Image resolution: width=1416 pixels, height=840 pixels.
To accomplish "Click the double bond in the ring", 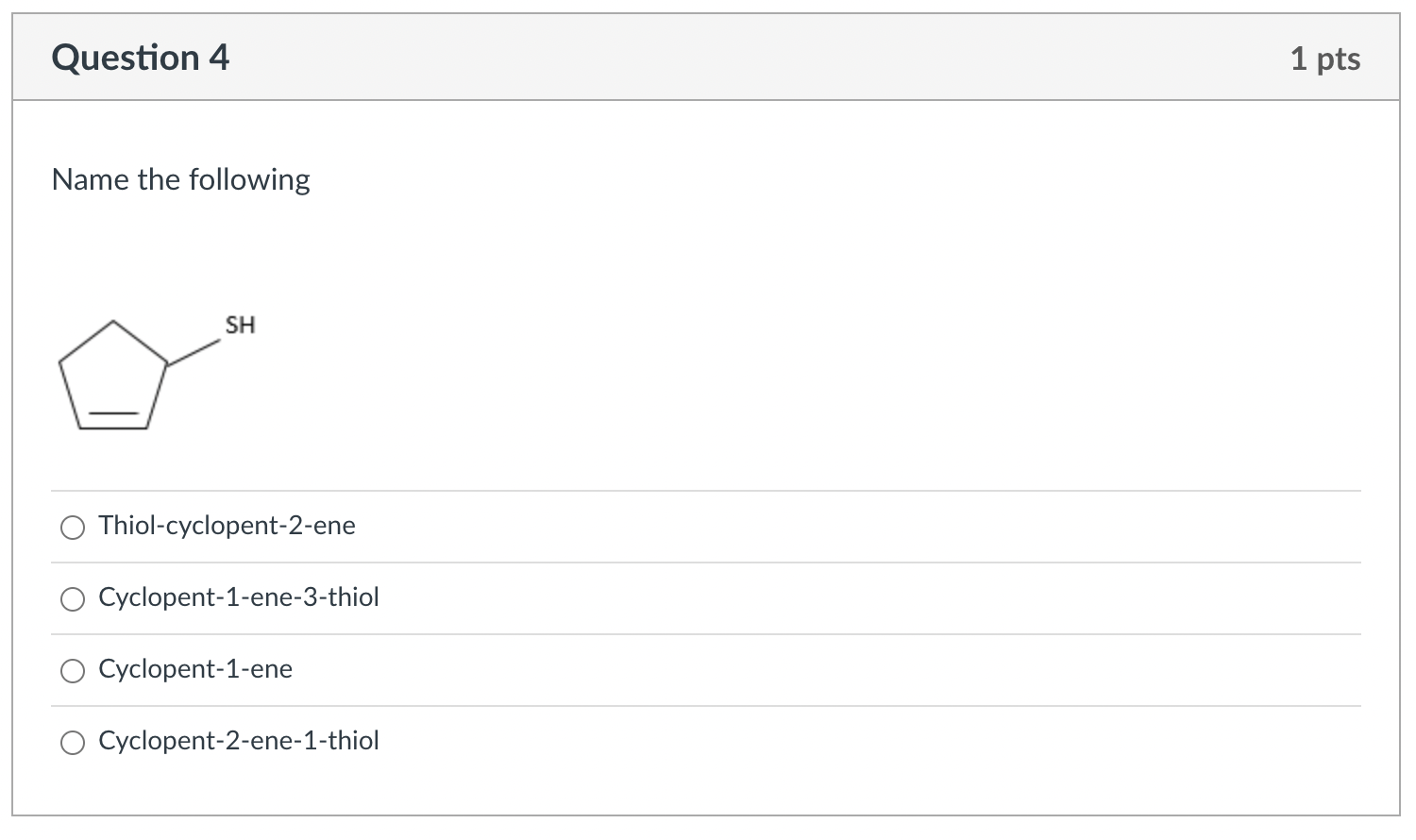I will [x=113, y=422].
